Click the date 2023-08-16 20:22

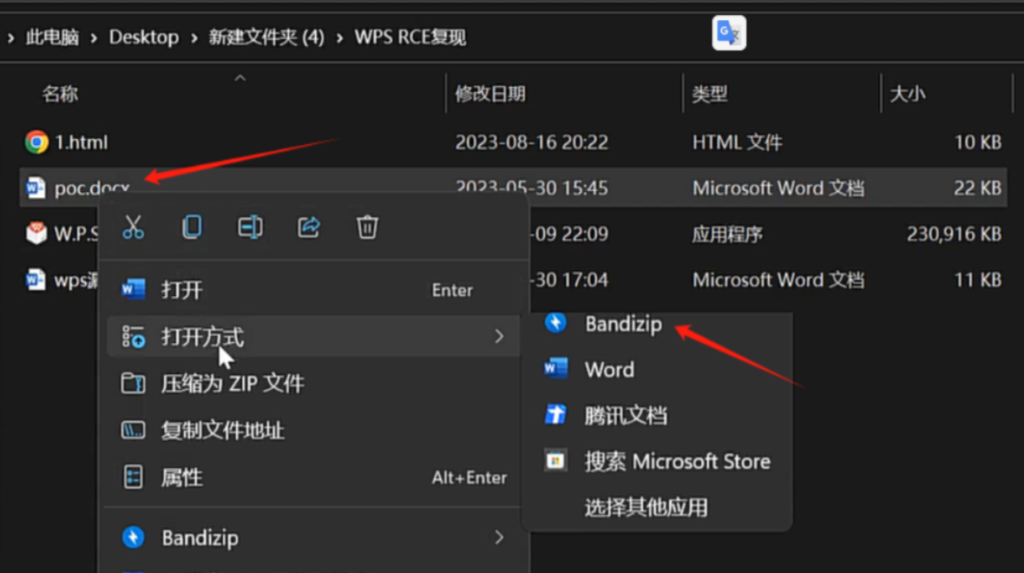click(532, 142)
